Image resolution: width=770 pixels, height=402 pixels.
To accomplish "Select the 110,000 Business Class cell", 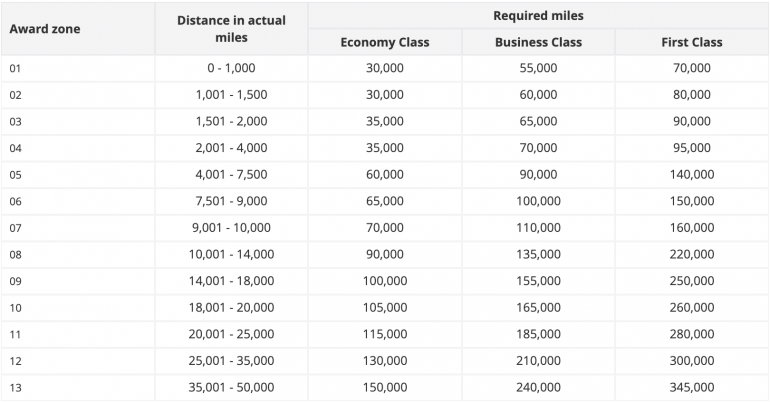I will click(x=538, y=228).
